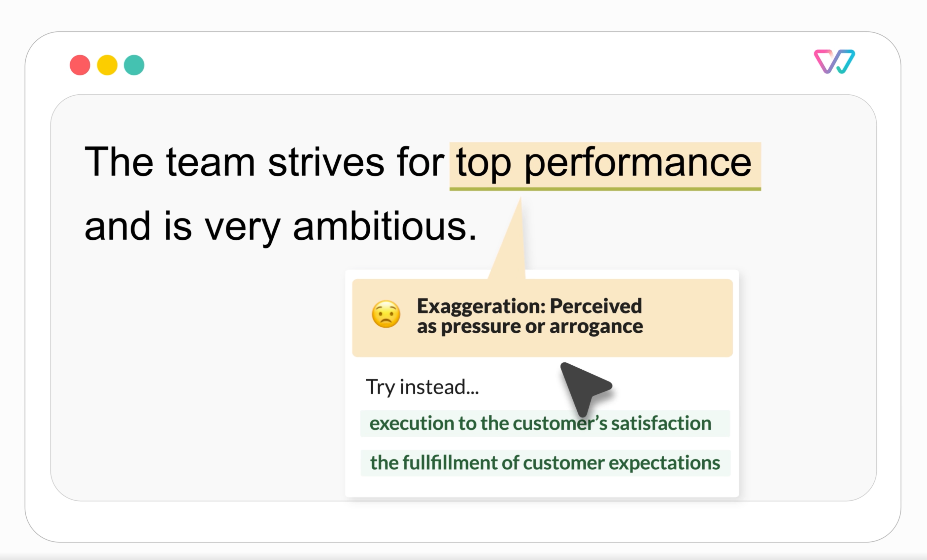Select the highlighted word "top"
Viewport: 927px width, 560px height.
(484, 163)
